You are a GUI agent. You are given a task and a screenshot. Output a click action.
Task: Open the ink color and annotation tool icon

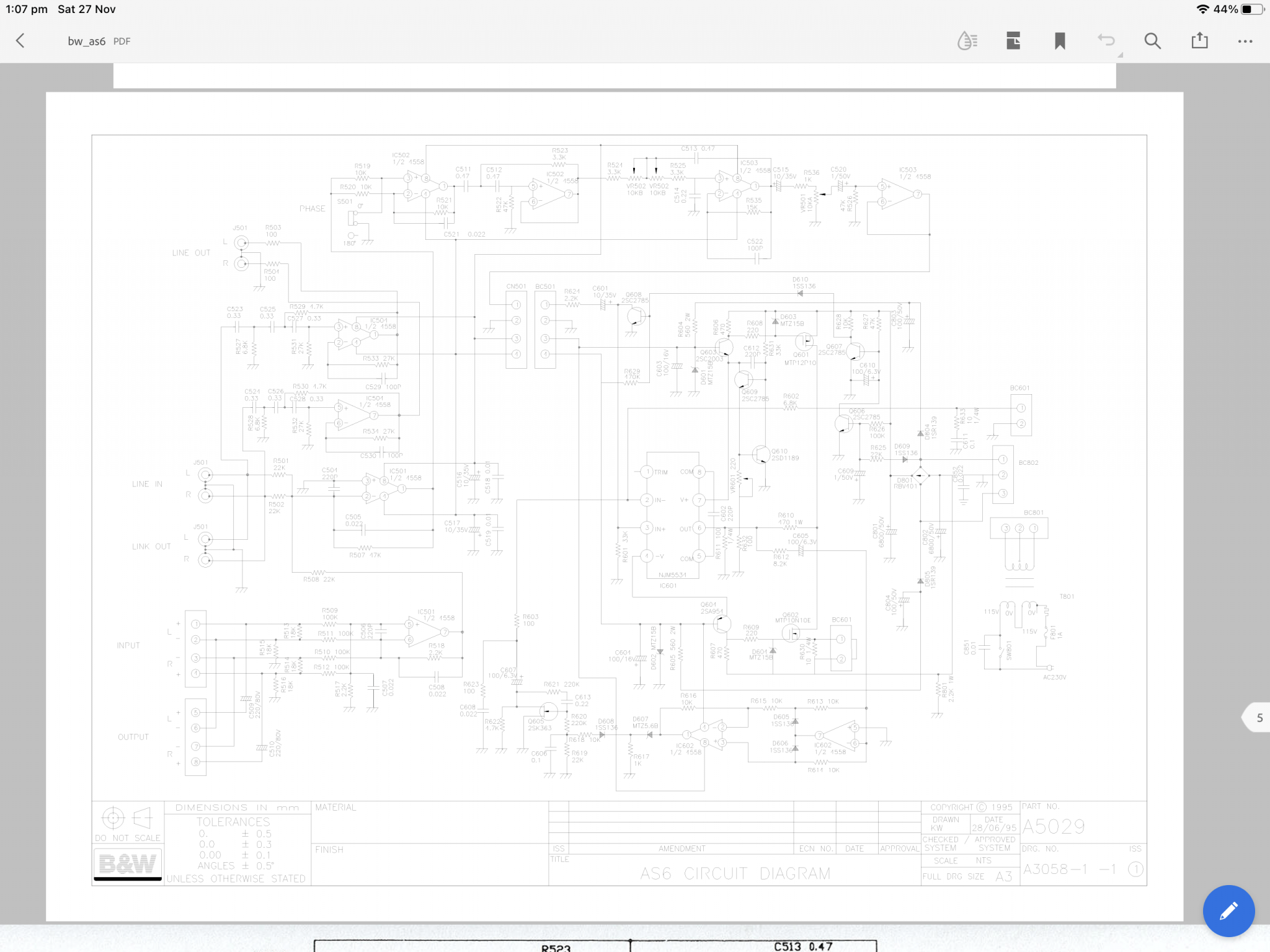(x=967, y=41)
